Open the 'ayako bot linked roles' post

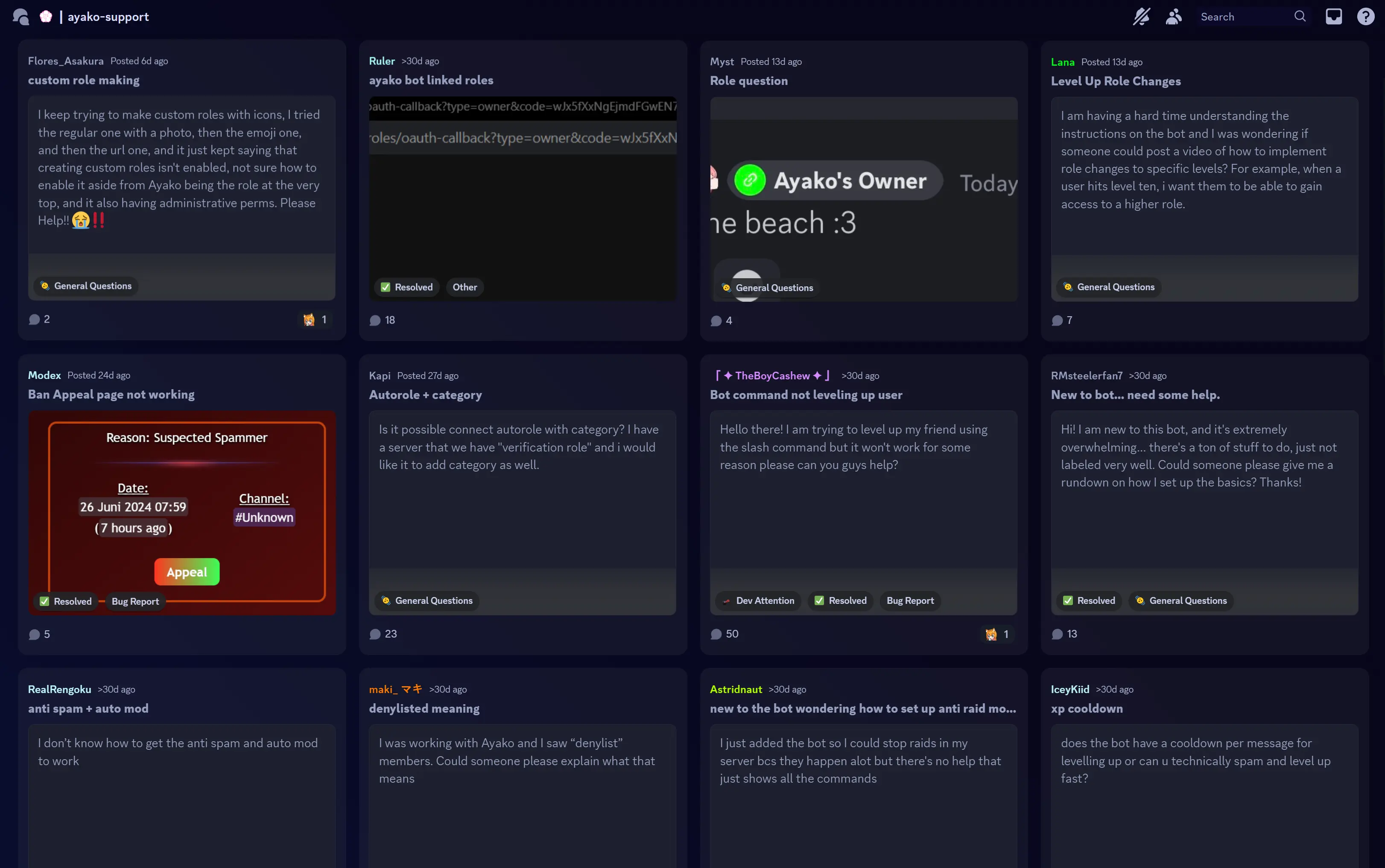[431, 80]
